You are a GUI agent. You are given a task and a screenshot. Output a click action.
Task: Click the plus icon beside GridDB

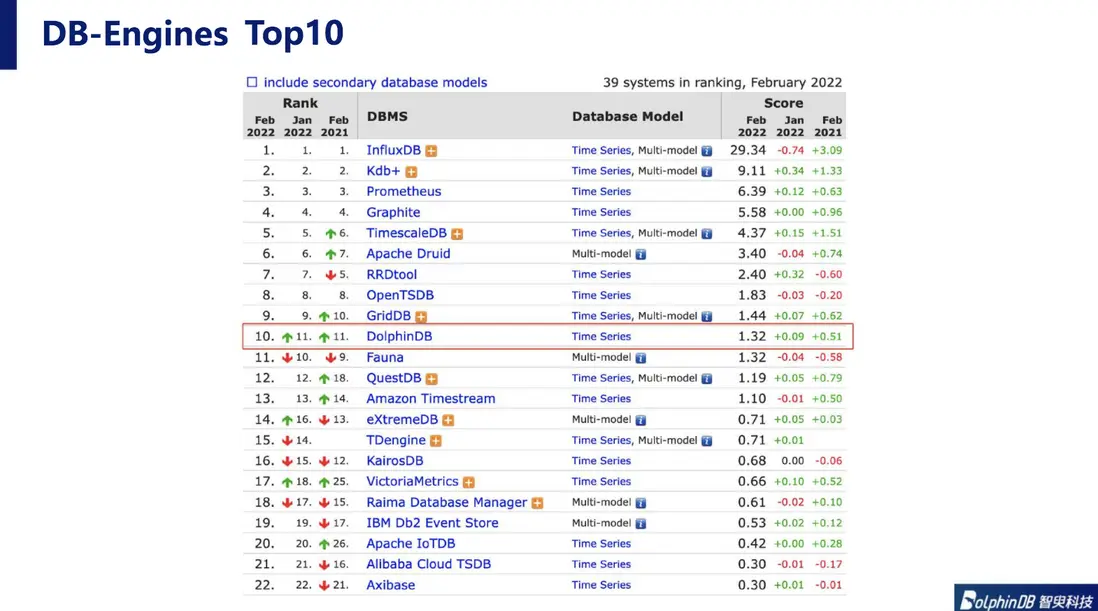coord(421,316)
